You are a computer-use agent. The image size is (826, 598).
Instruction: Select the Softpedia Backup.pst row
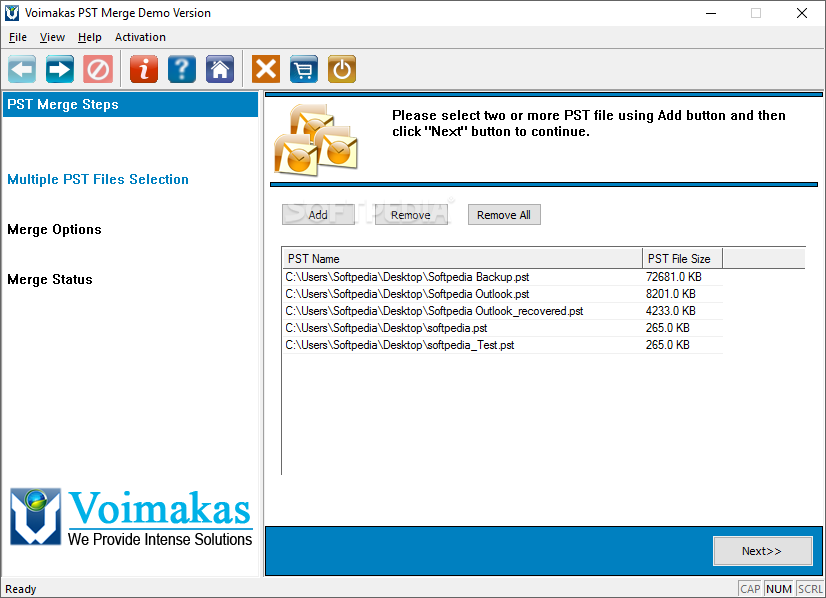(503, 277)
